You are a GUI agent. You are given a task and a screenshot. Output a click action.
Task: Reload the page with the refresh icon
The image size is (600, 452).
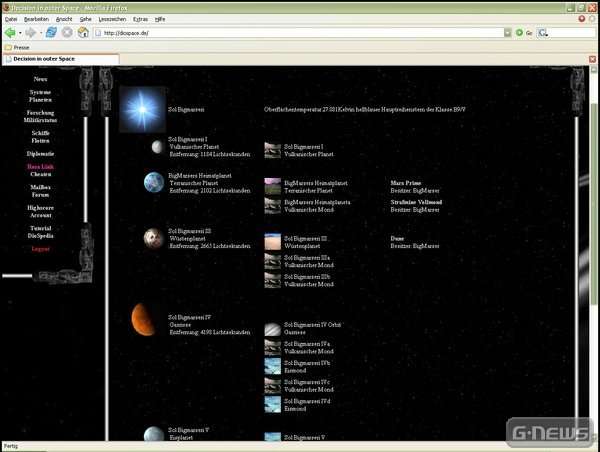coord(51,33)
